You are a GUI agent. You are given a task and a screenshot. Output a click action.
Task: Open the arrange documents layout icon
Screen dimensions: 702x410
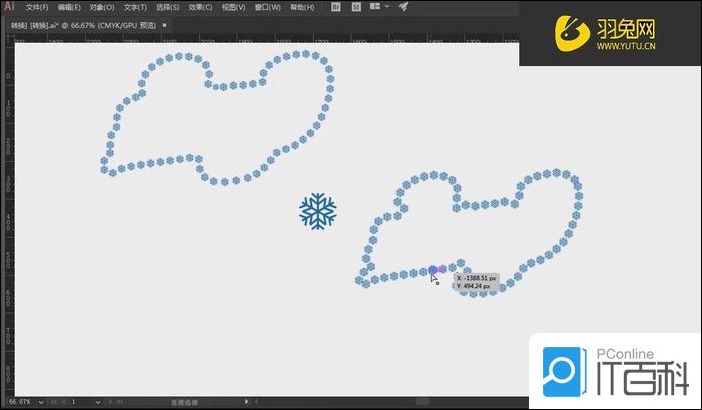[x=375, y=6]
